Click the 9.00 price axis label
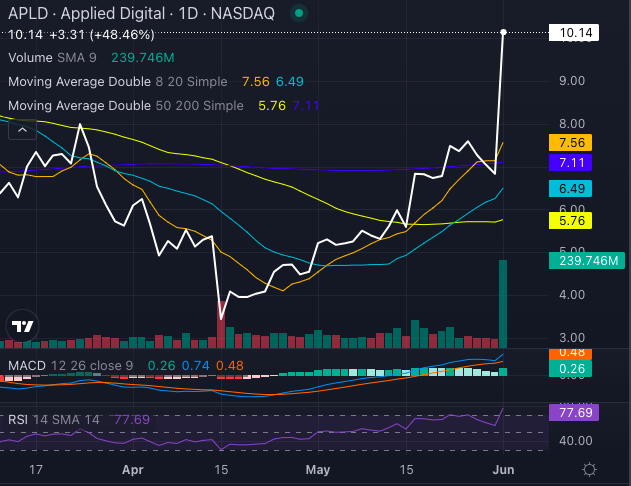The height and width of the screenshot is (486, 631). (x=572, y=81)
